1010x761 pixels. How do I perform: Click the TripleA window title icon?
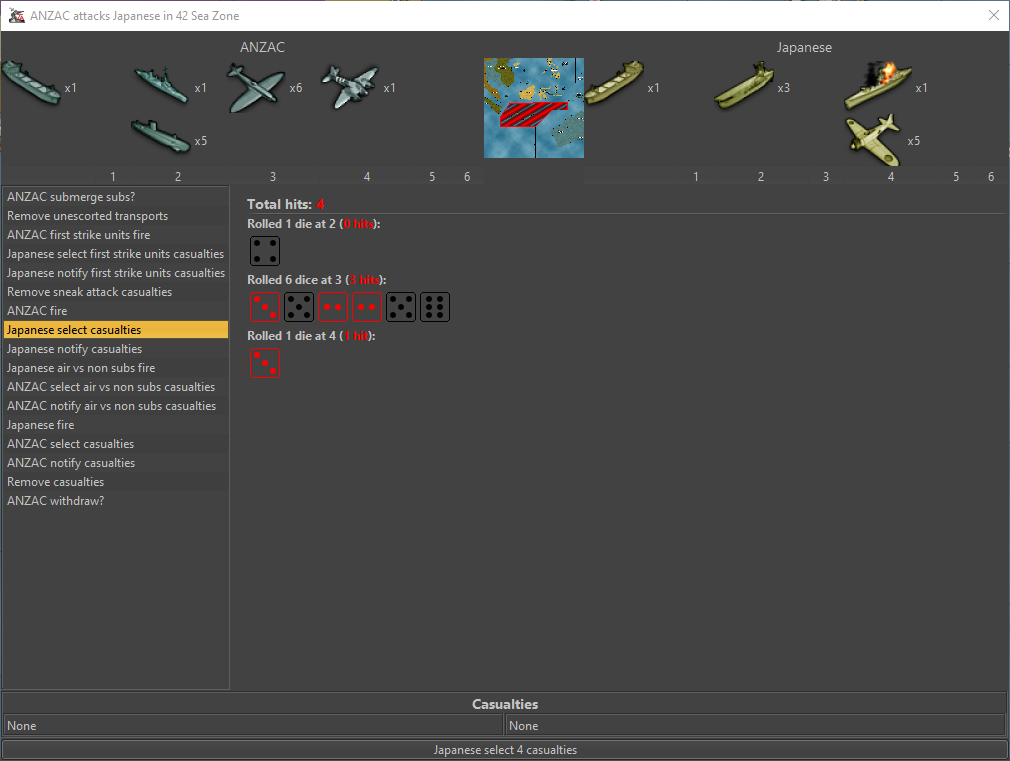(x=17, y=15)
